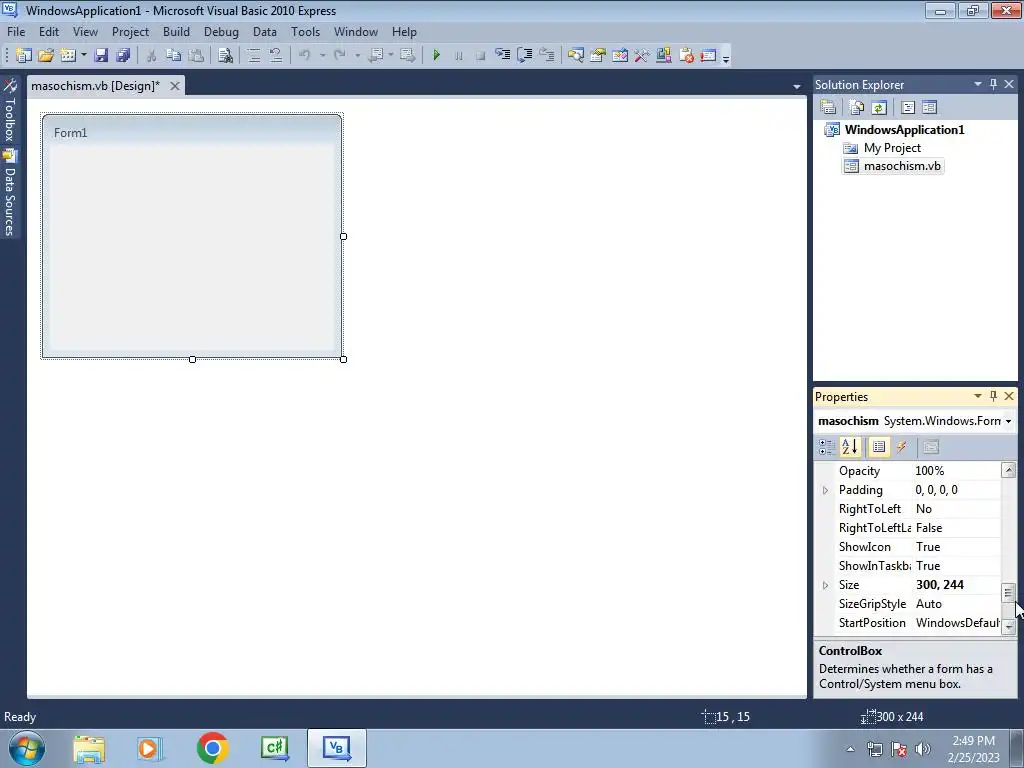The height and width of the screenshot is (768, 1024).
Task: Toggle Show All Files in Solution Explorer
Action: pos(857,107)
